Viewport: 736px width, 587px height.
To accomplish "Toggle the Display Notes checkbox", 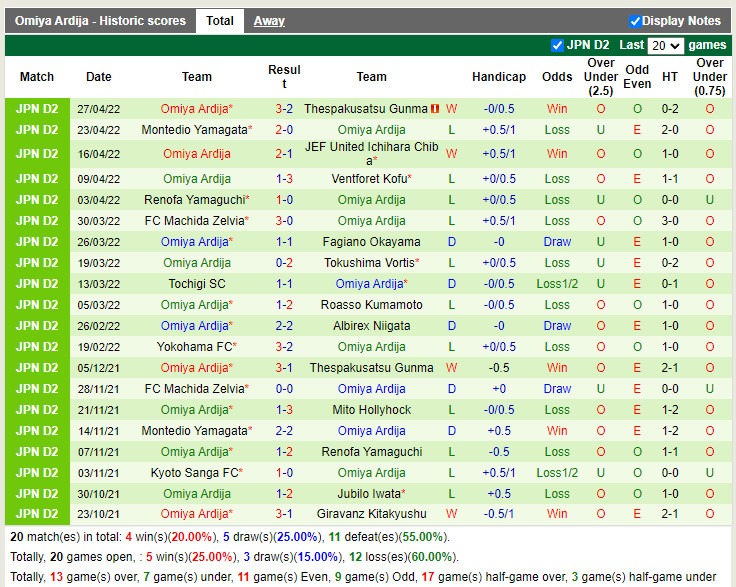I will [635, 21].
